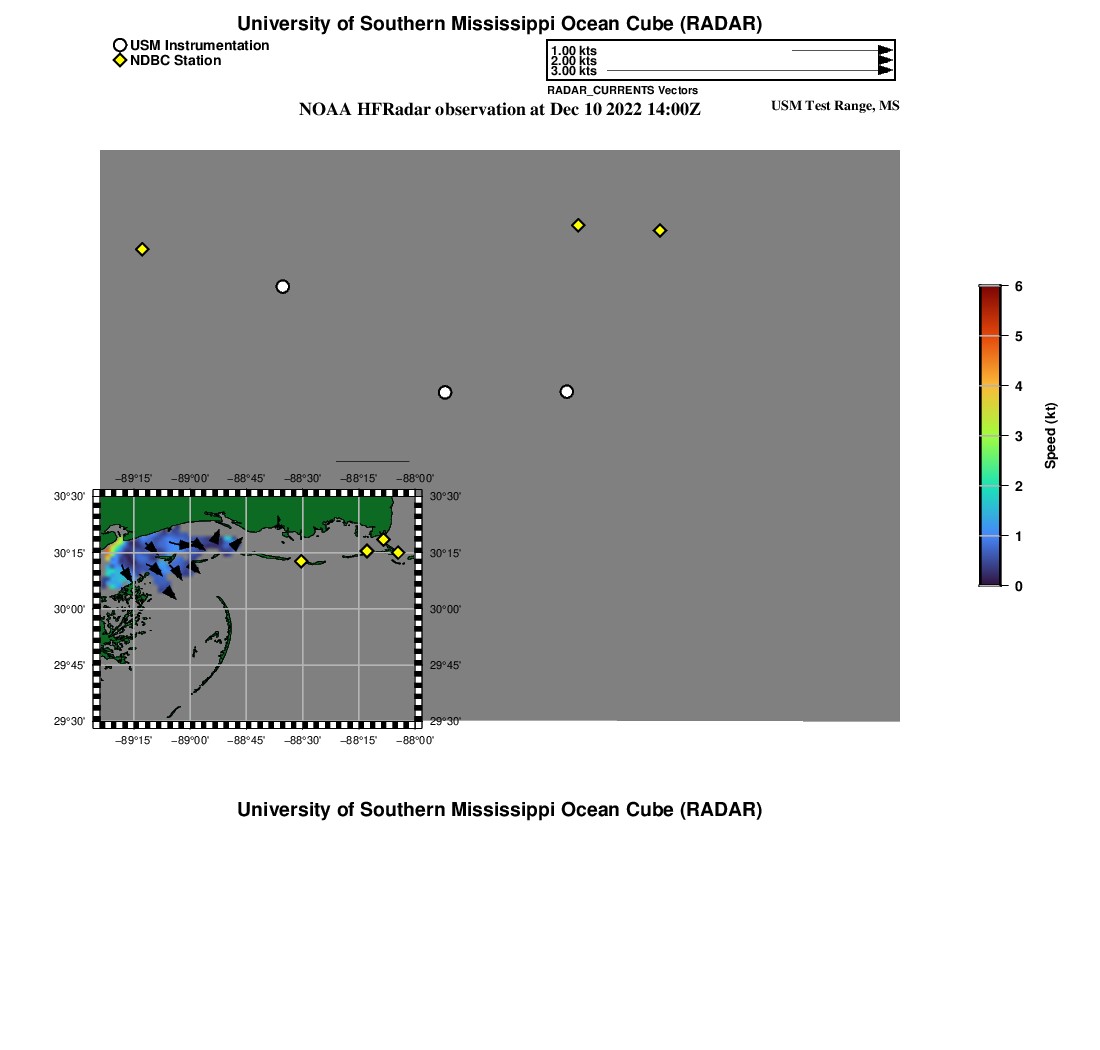Click the USM Instrumentation legend circle icon
This screenshot has height=1050, width=1100.
[x=120, y=45]
